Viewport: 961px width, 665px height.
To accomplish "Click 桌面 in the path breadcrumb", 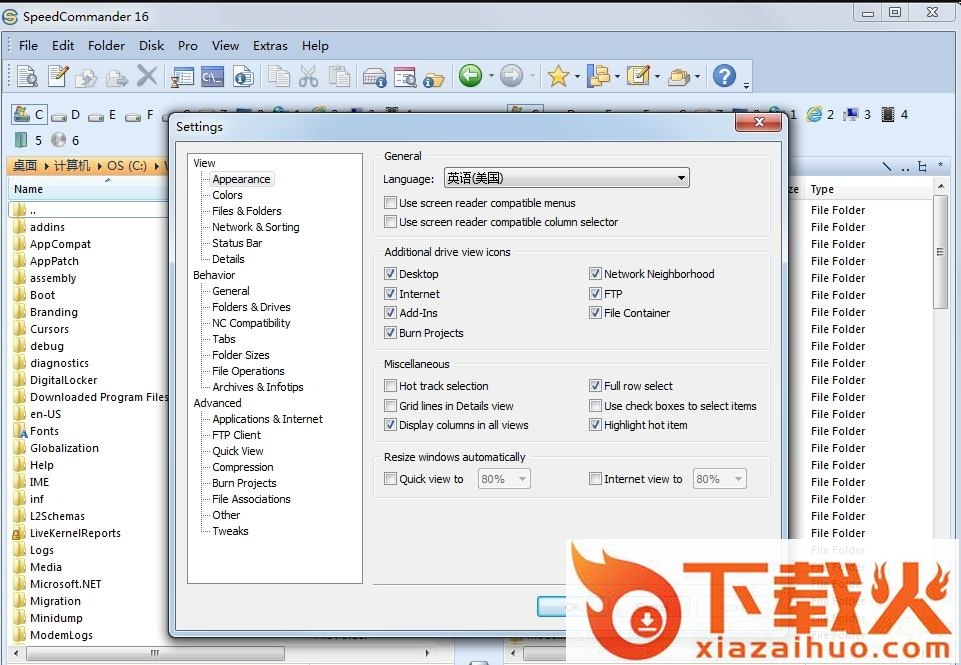I will coord(25,165).
